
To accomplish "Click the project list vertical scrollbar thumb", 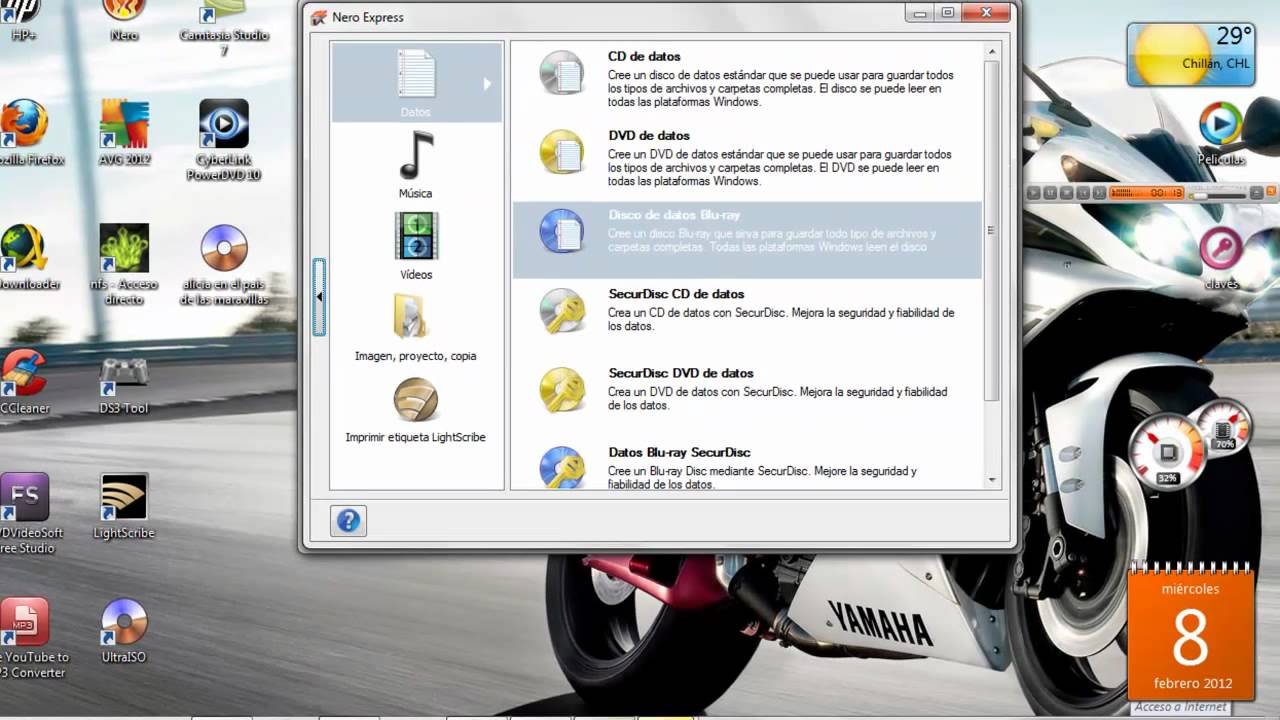I will click(x=992, y=230).
